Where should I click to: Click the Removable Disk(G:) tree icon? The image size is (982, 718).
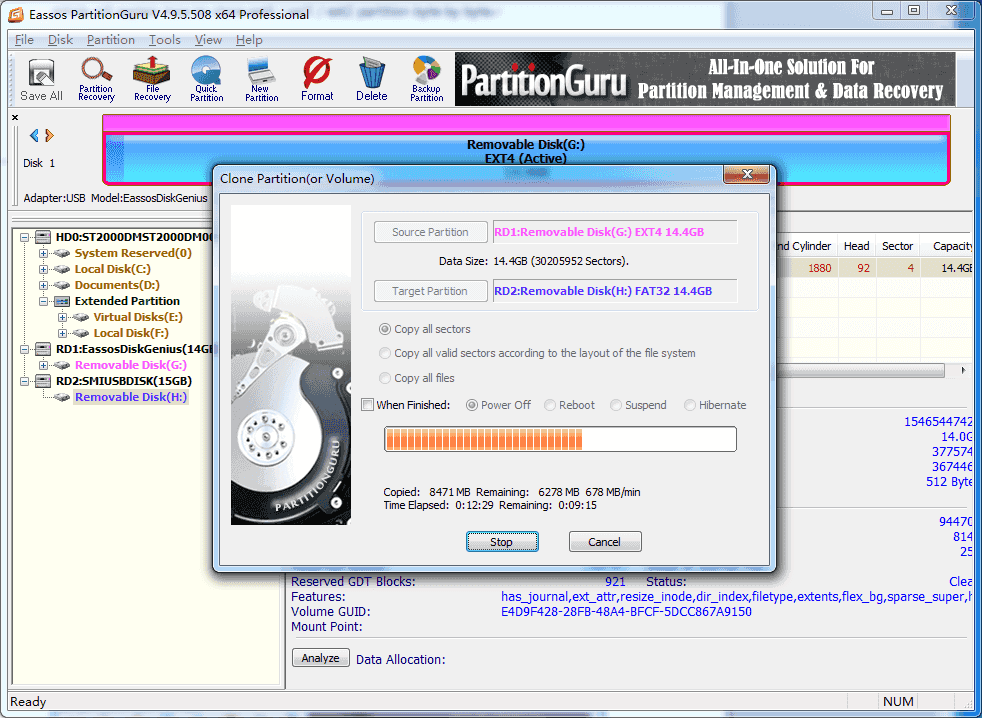pyautogui.click(x=61, y=365)
